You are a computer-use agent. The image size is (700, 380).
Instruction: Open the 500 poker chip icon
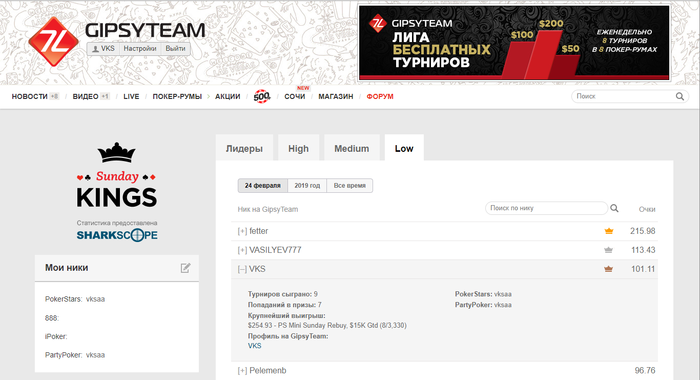(x=262, y=96)
